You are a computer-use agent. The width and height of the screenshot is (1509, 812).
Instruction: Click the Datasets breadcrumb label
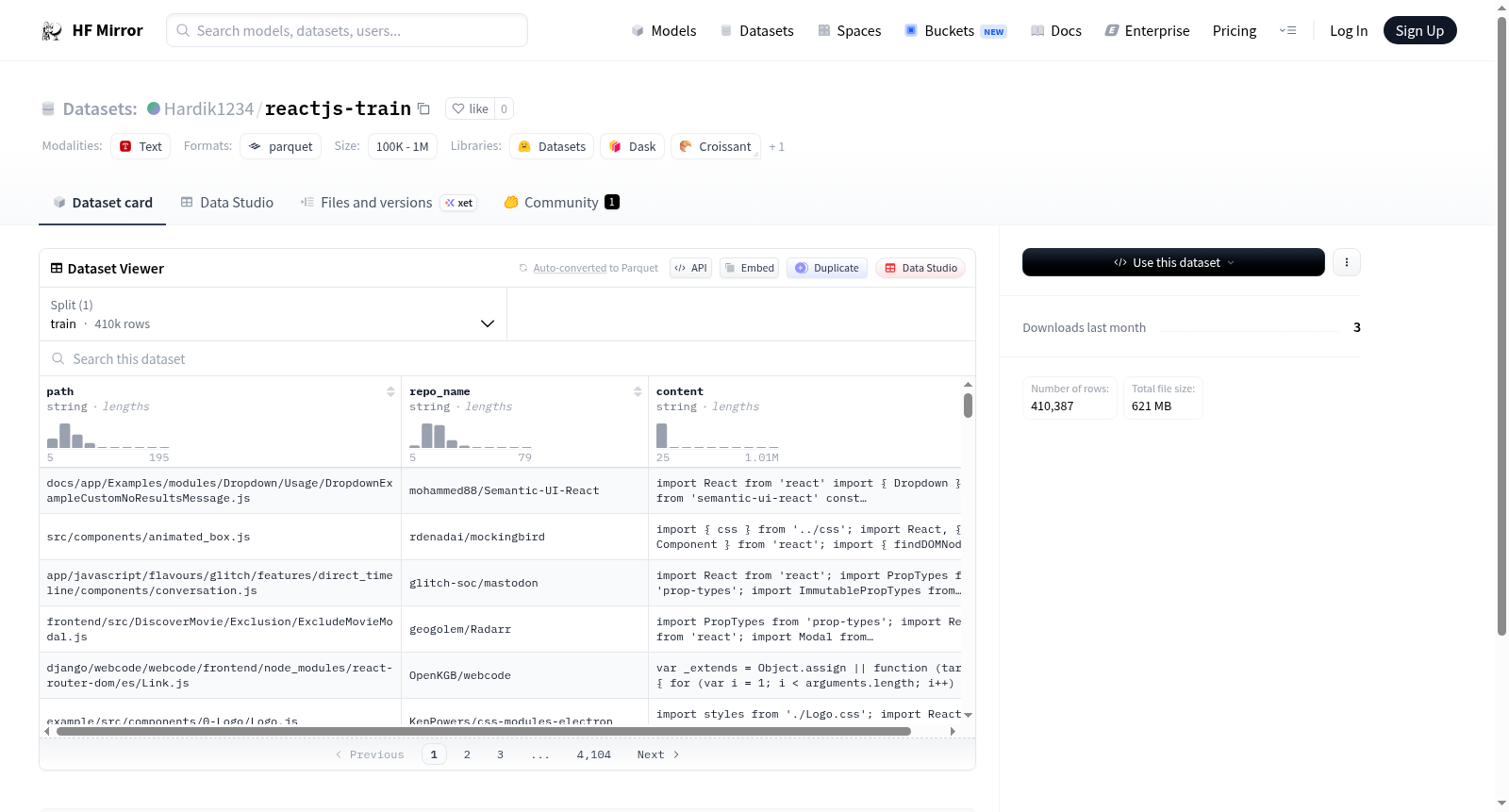(x=100, y=108)
